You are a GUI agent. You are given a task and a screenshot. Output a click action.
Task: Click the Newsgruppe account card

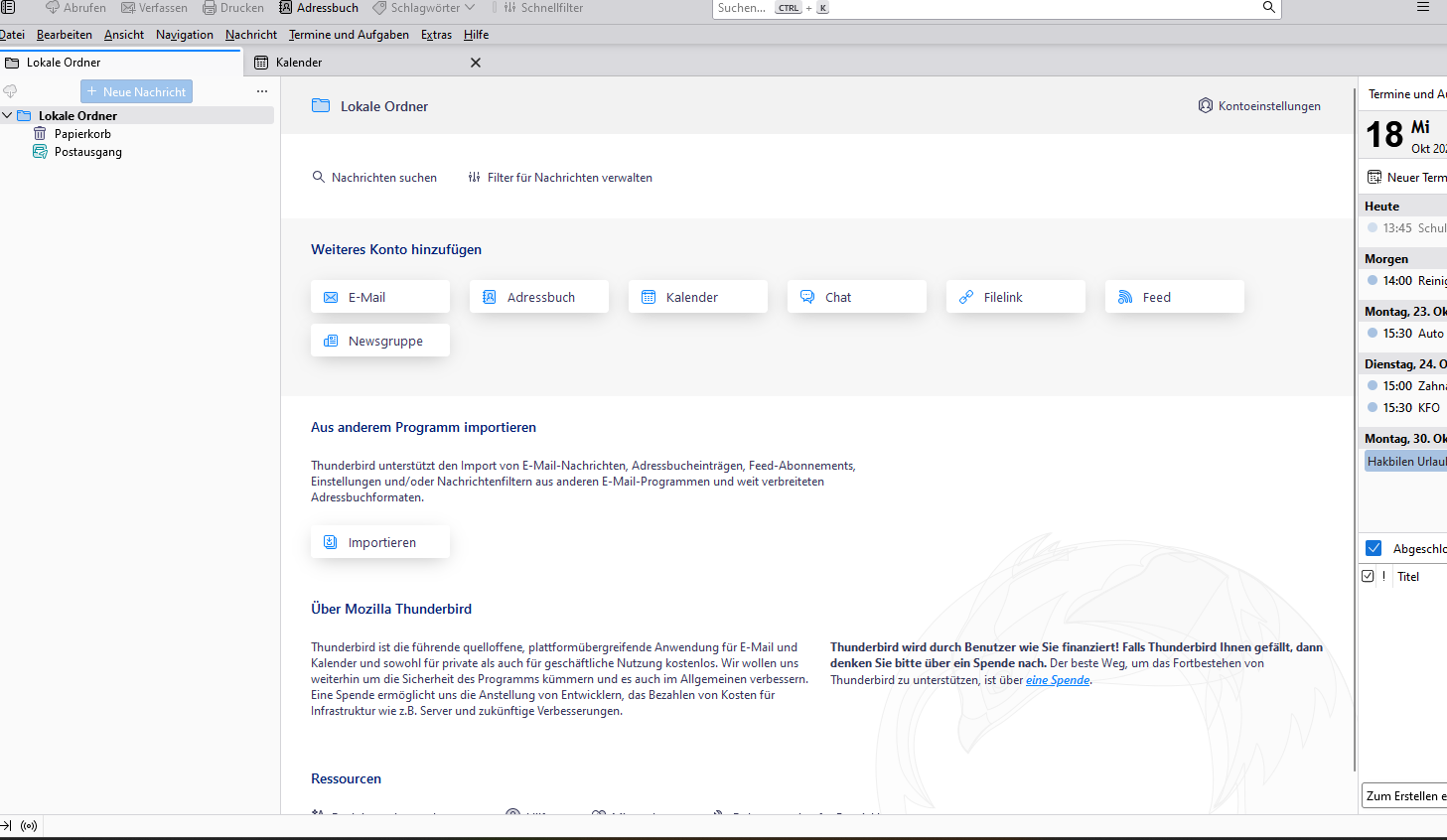[380, 341]
